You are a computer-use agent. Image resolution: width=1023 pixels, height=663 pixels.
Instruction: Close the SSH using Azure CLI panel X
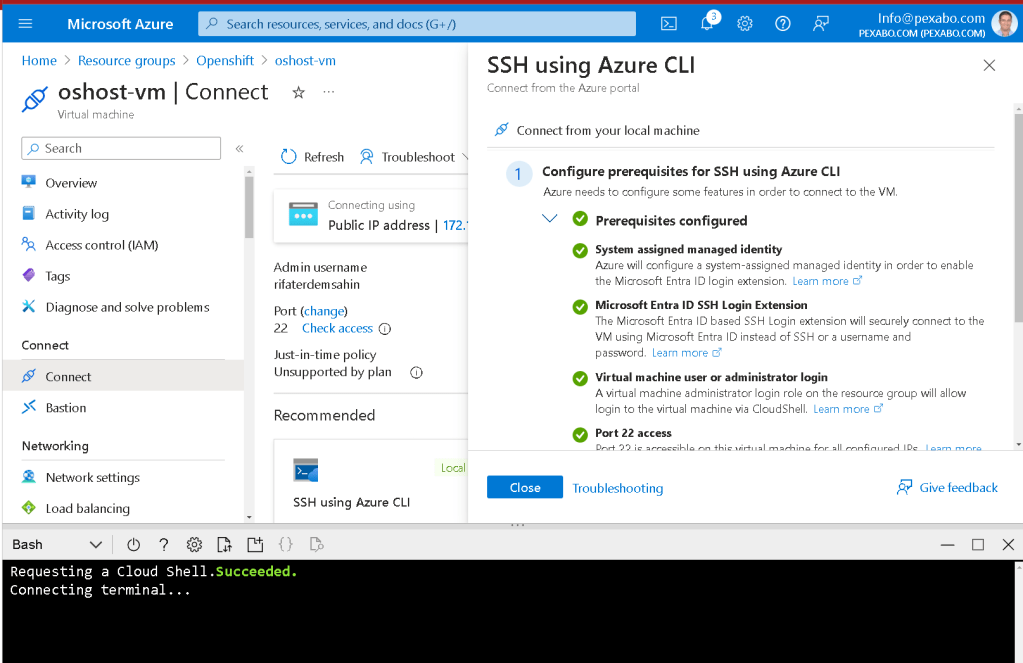point(989,65)
